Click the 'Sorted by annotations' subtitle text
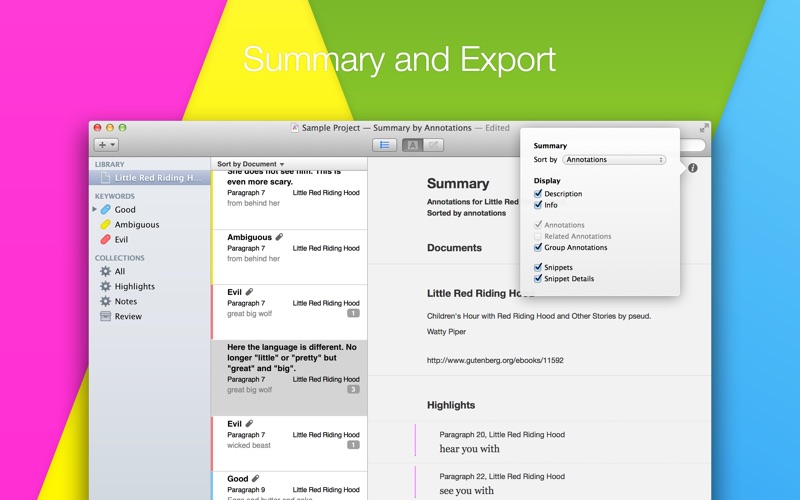The height and width of the screenshot is (500, 800). (x=466, y=213)
